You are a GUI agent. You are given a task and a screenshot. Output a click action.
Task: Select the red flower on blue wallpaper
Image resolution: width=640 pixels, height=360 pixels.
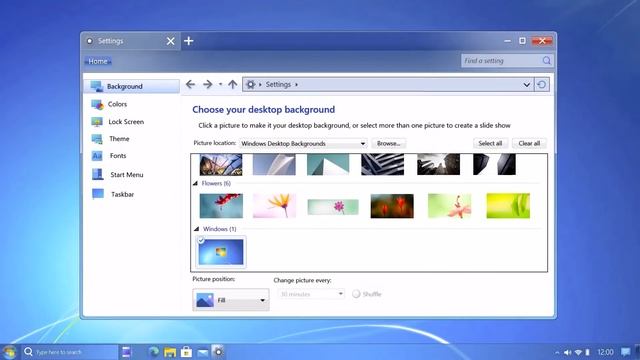221,206
